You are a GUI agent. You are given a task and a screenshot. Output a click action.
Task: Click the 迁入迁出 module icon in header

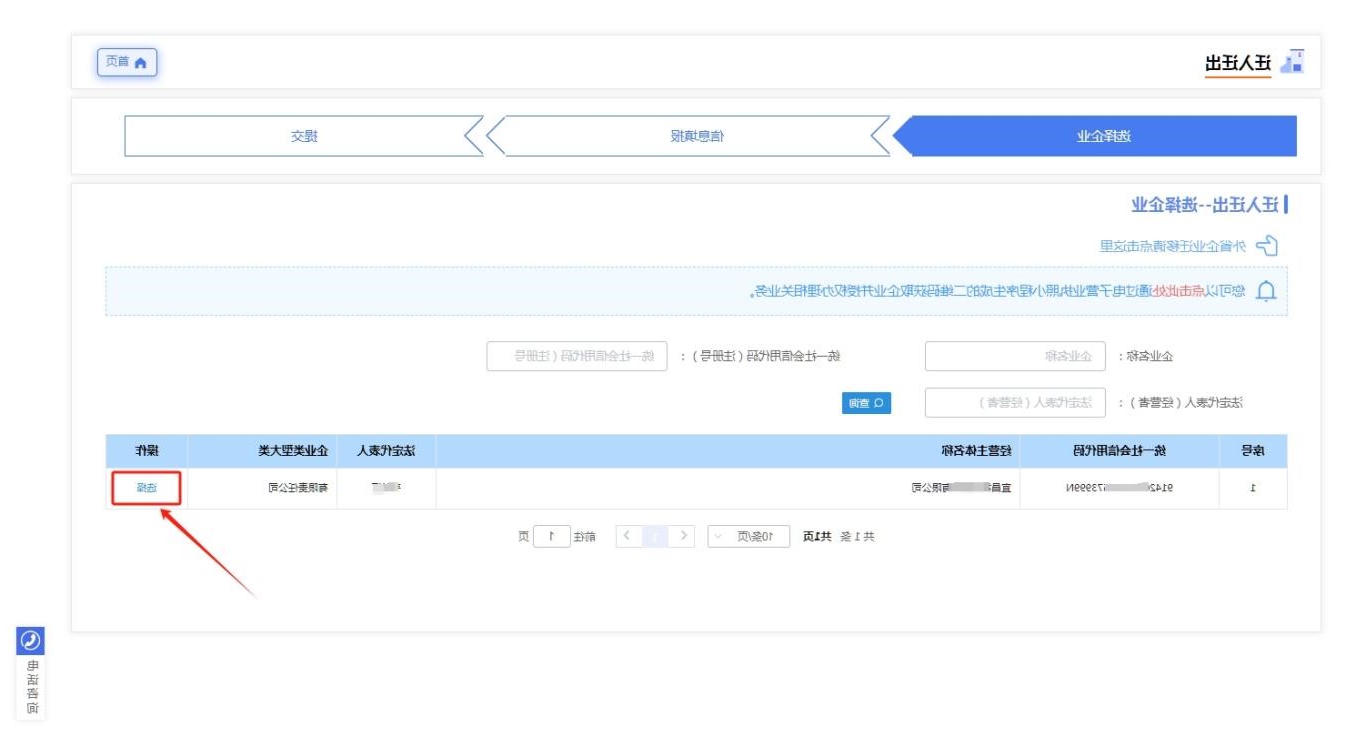(x=1292, y=62)
